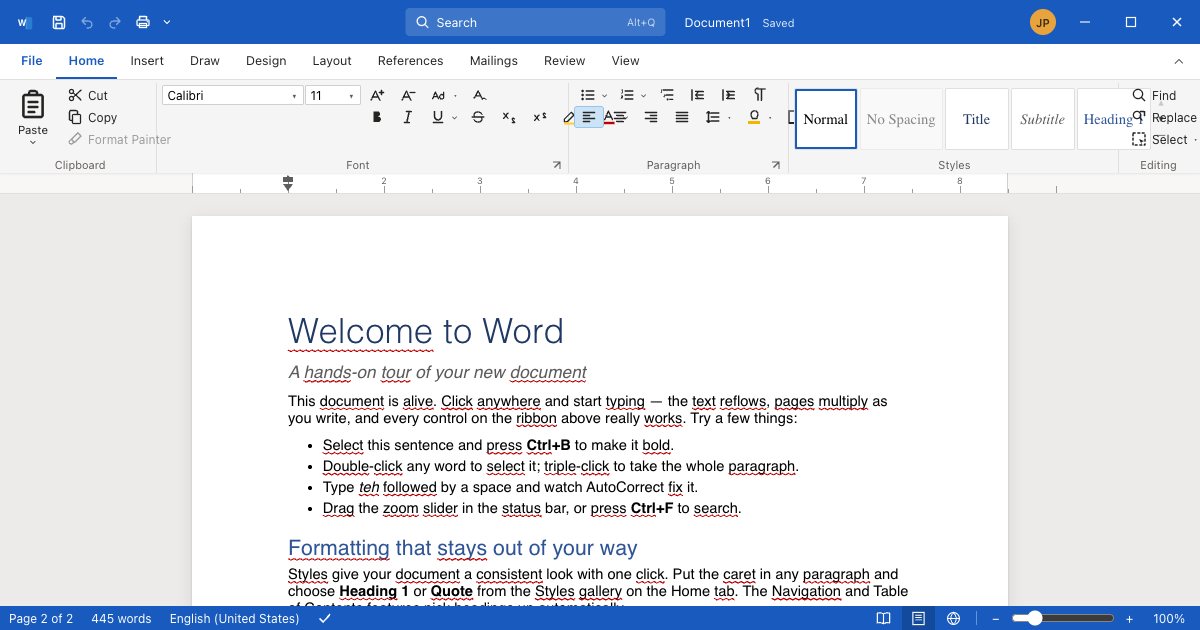
Task: Click the 445 words count
Action: tap(121, 619)
